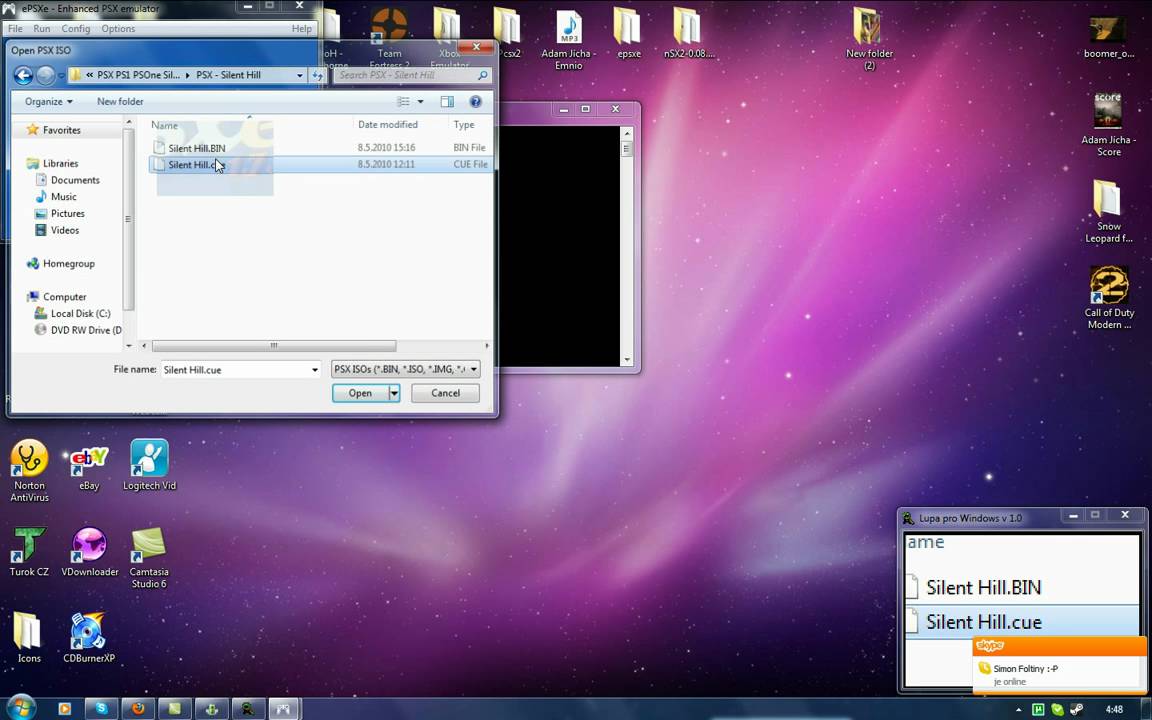1152x720 pixels.
Task: Open the Skype taskbar button
Action: click(101, 708)
